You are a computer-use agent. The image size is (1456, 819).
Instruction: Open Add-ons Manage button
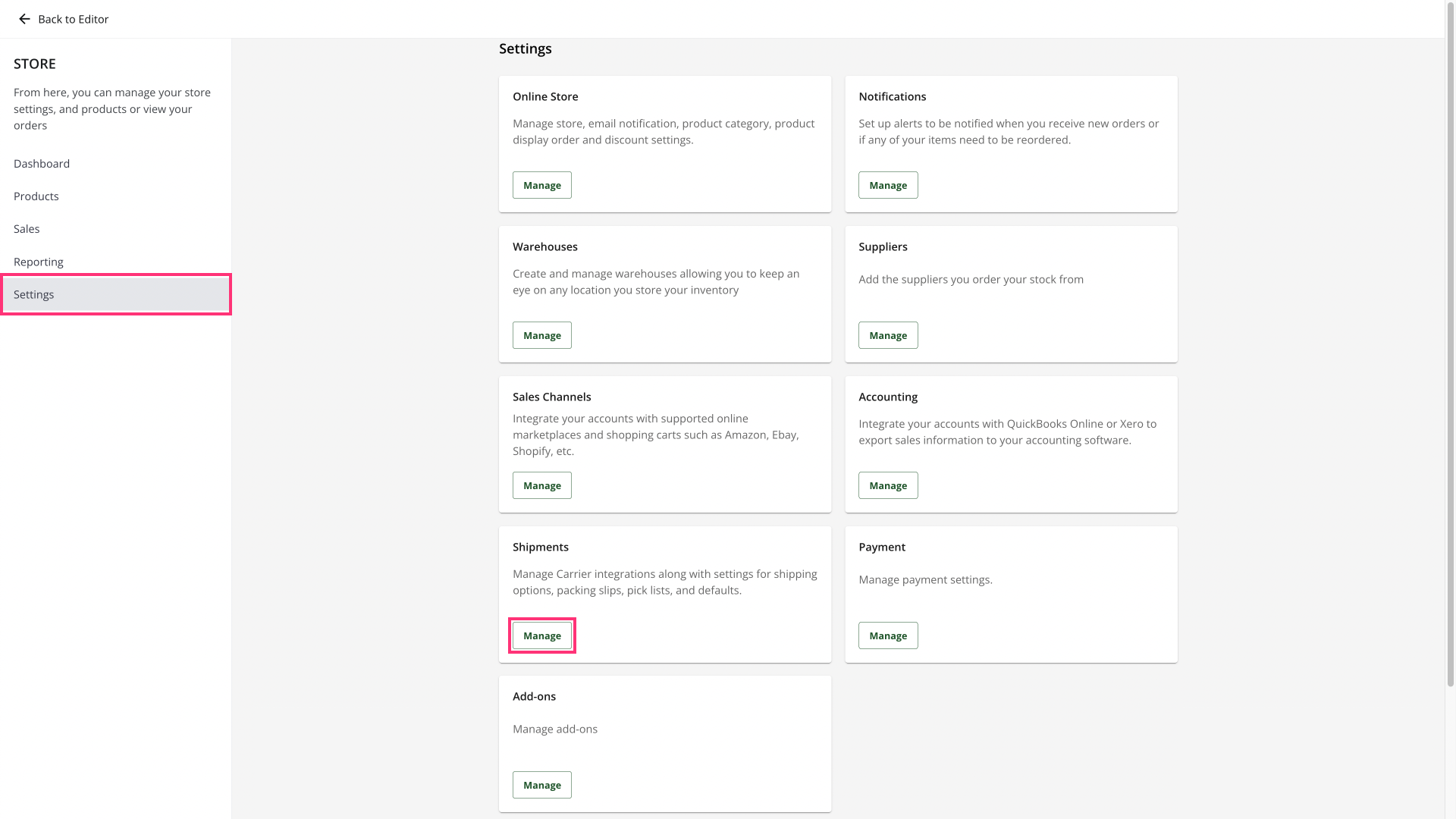541,785
